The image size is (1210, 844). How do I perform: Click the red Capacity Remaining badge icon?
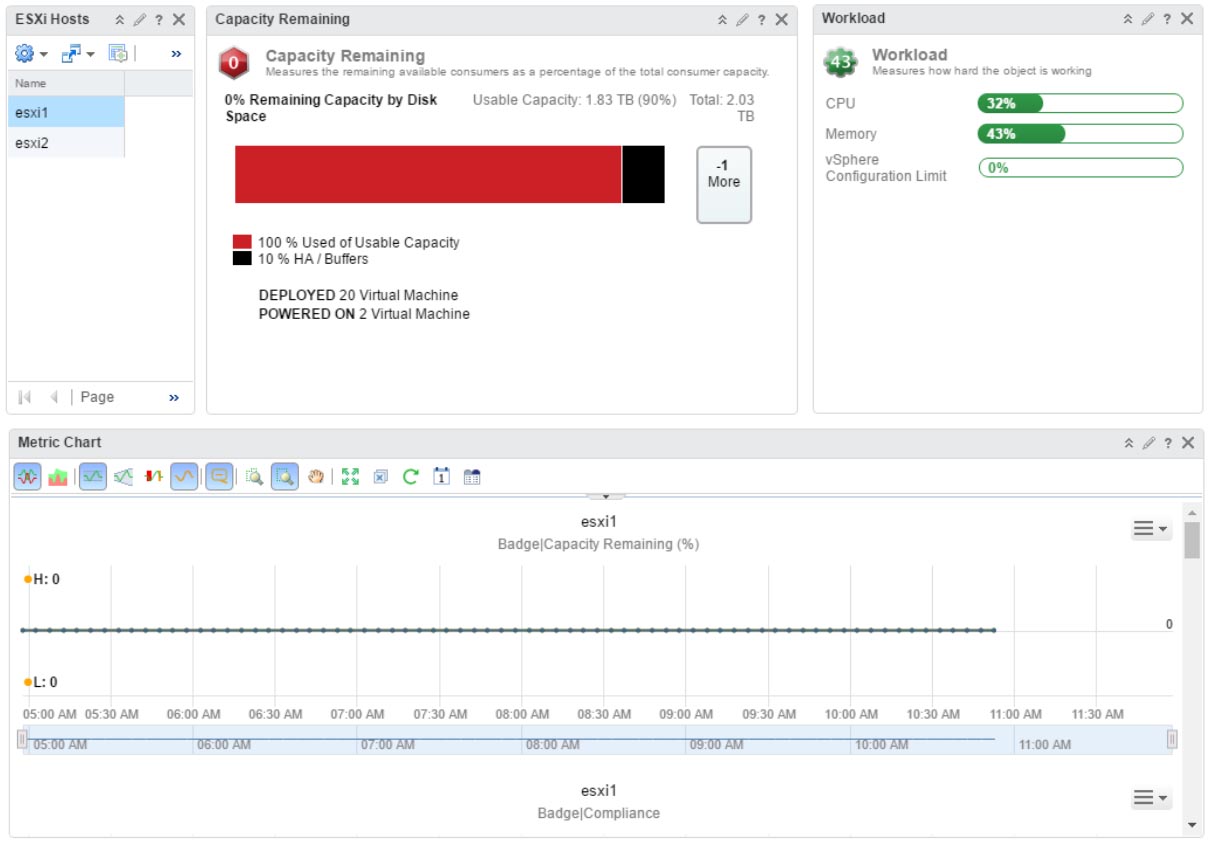point(234,63)
